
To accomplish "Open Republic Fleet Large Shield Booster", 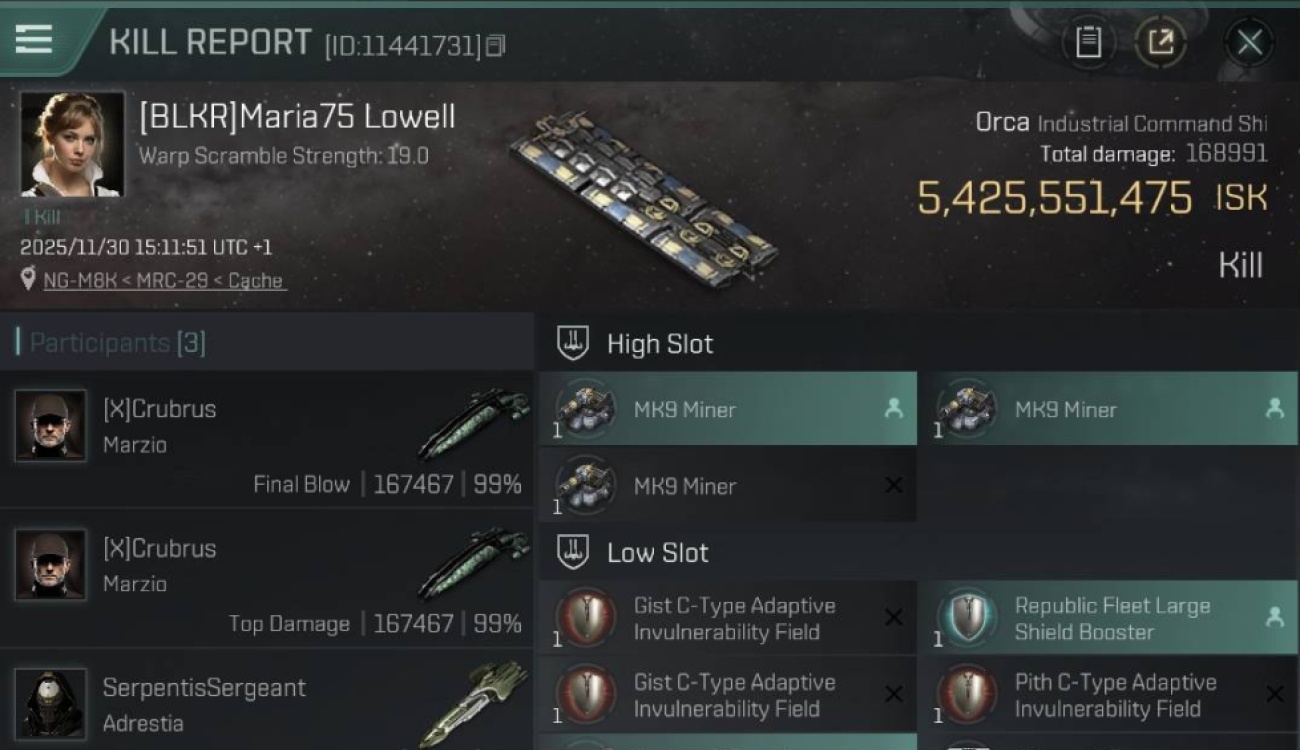I will [1107, 619].
